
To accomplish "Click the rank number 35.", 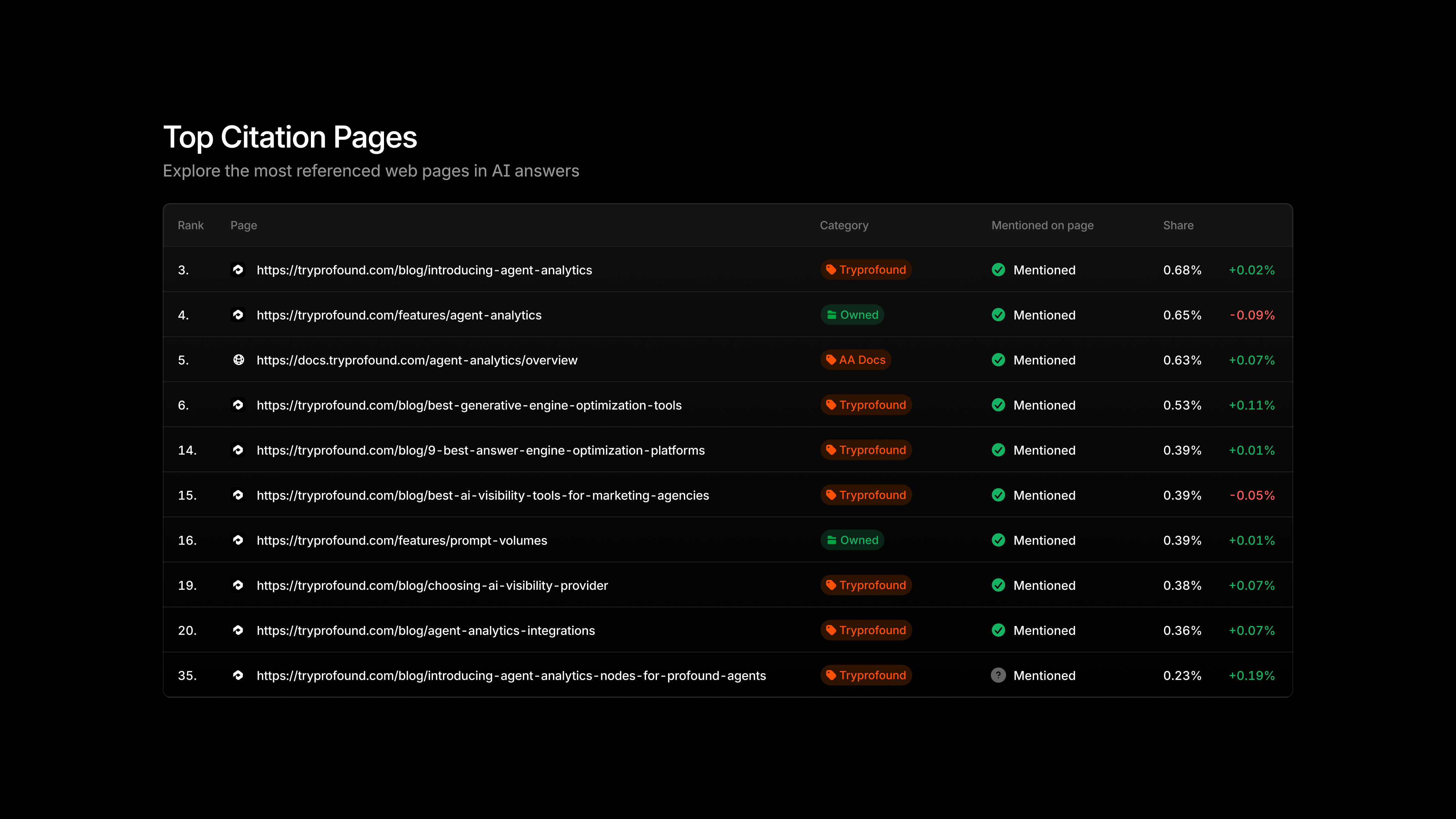I will pos(187,676).
